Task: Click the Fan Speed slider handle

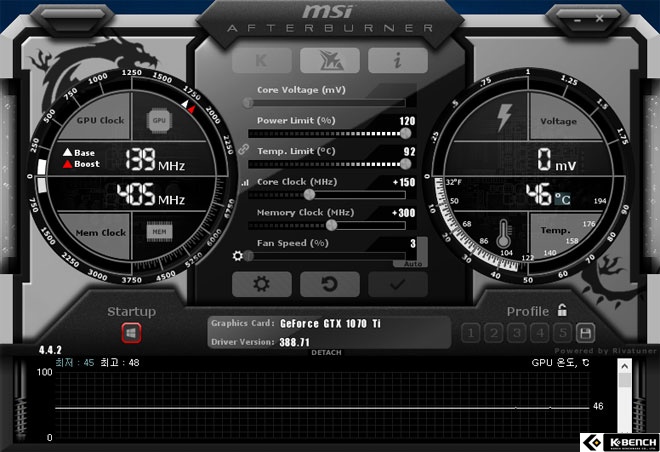Action: pyautogui.click(x=248, y=255)
